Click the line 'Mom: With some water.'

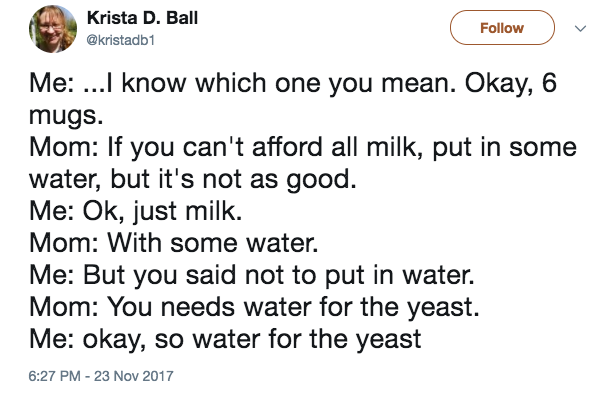click(173, 243)
